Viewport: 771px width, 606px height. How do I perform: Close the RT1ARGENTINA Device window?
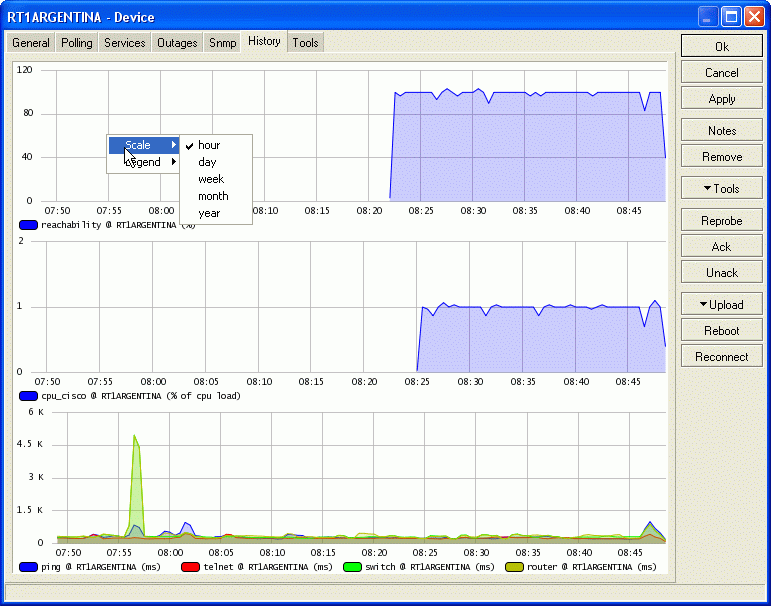coord(754,17)
